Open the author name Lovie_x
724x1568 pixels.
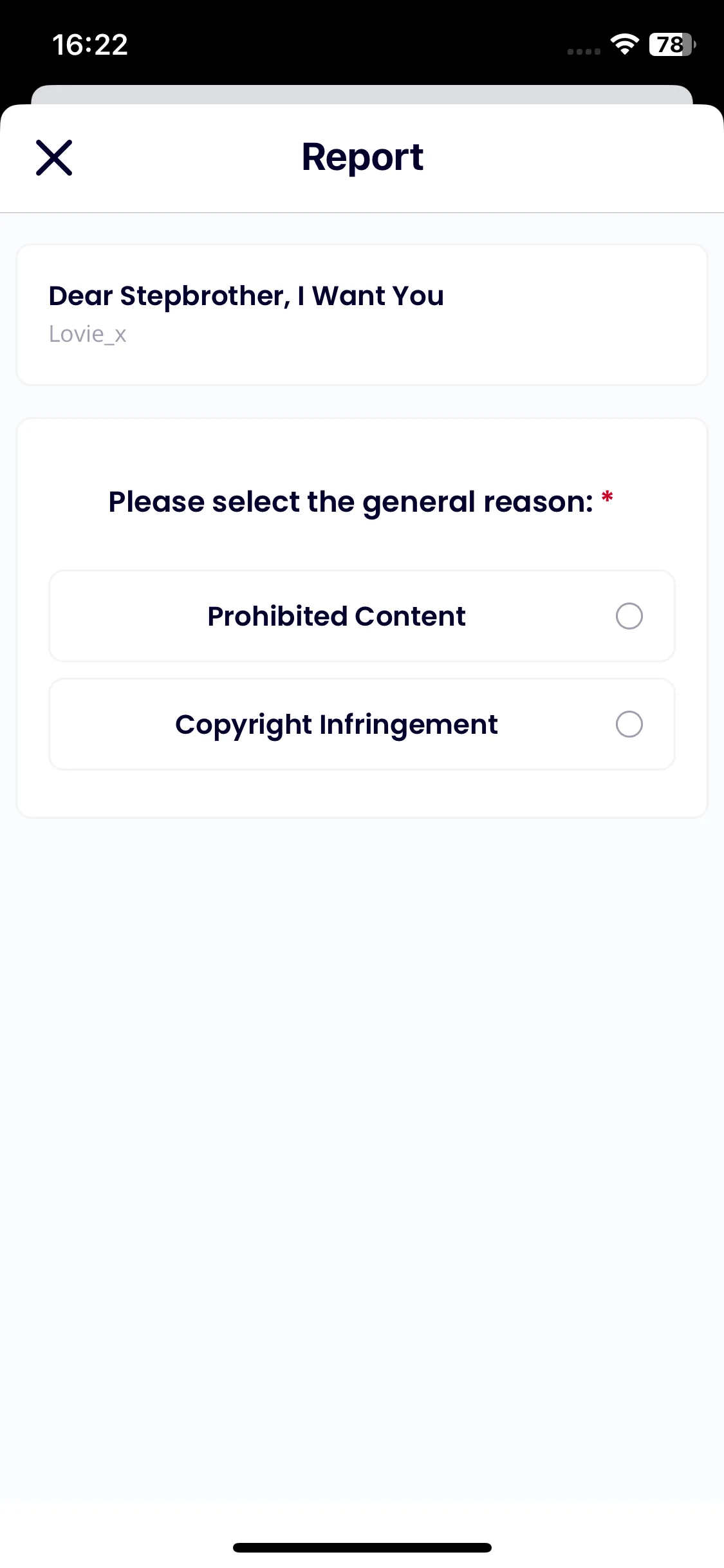(88, 334)
